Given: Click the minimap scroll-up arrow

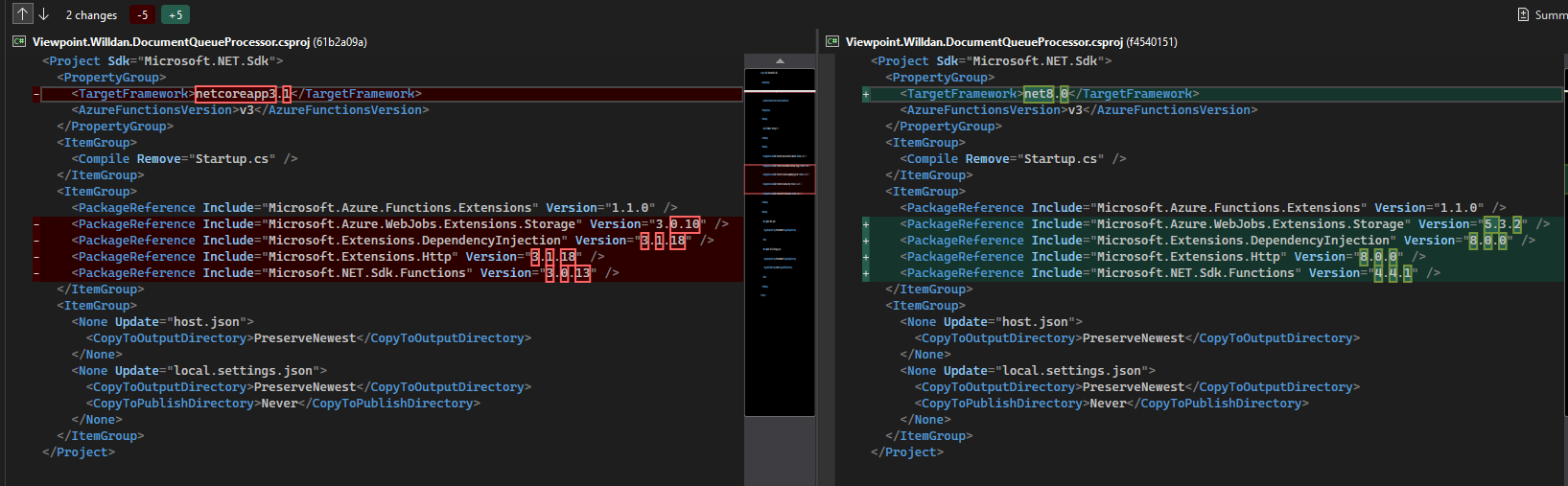Looking at the screenshot, I should coord(780,60).
